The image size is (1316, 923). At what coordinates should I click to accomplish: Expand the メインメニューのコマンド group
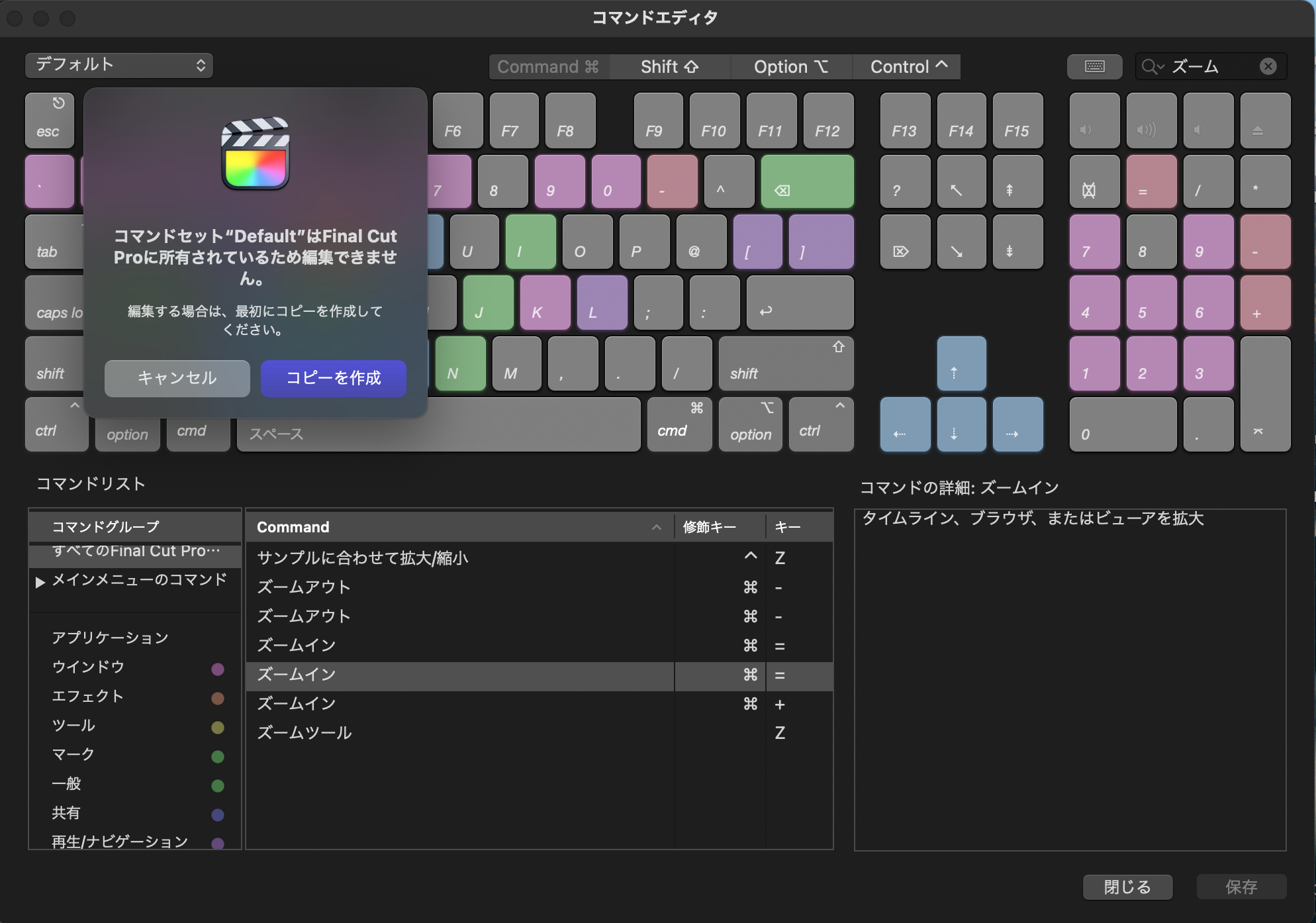[41, 582]
